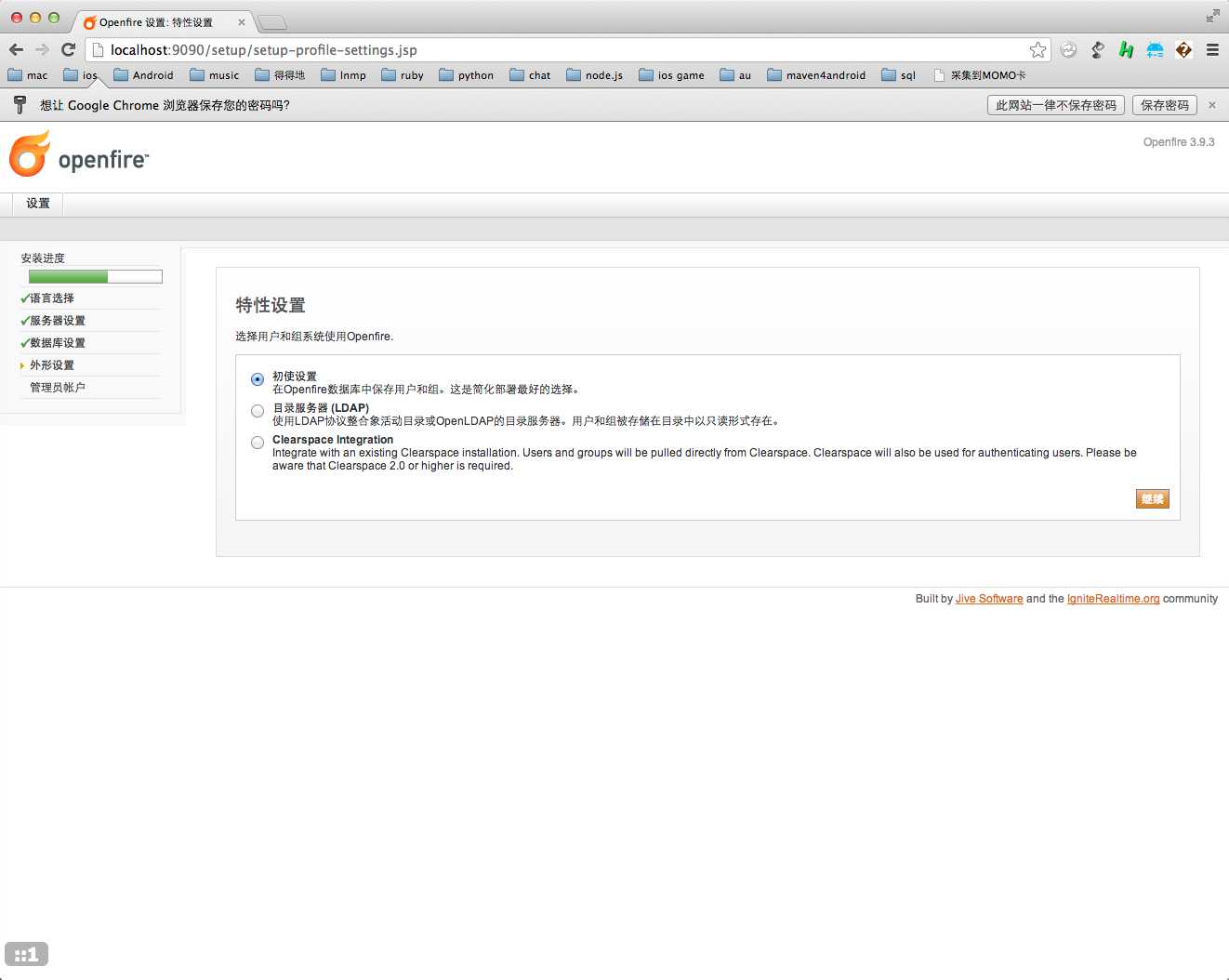Image resolution: width=1229 pixels, height=980 pixels.
Task: Open the maven4android bookmarks folder
Action: 816,75
